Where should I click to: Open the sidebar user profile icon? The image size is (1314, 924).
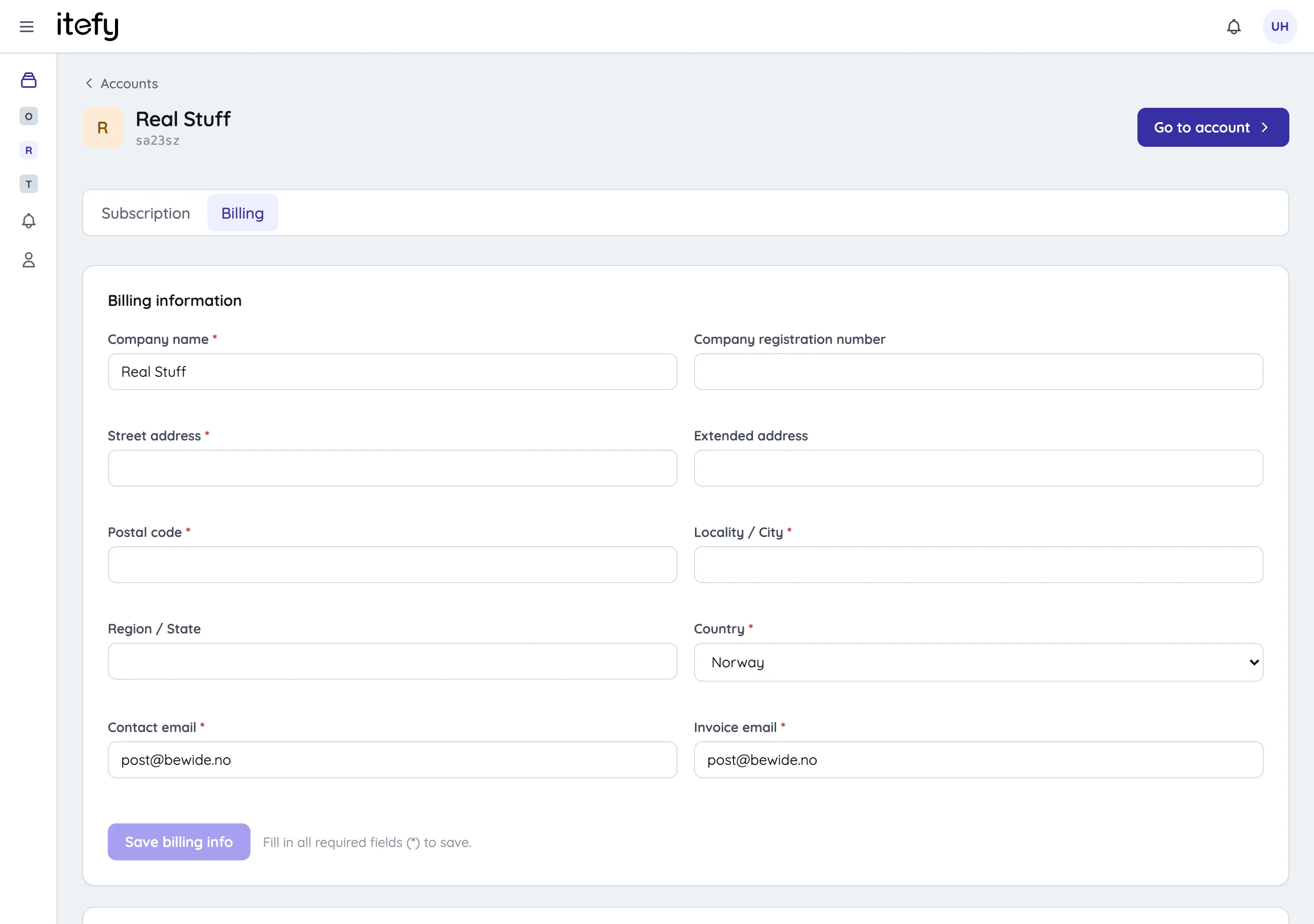(x=29, y=260)
